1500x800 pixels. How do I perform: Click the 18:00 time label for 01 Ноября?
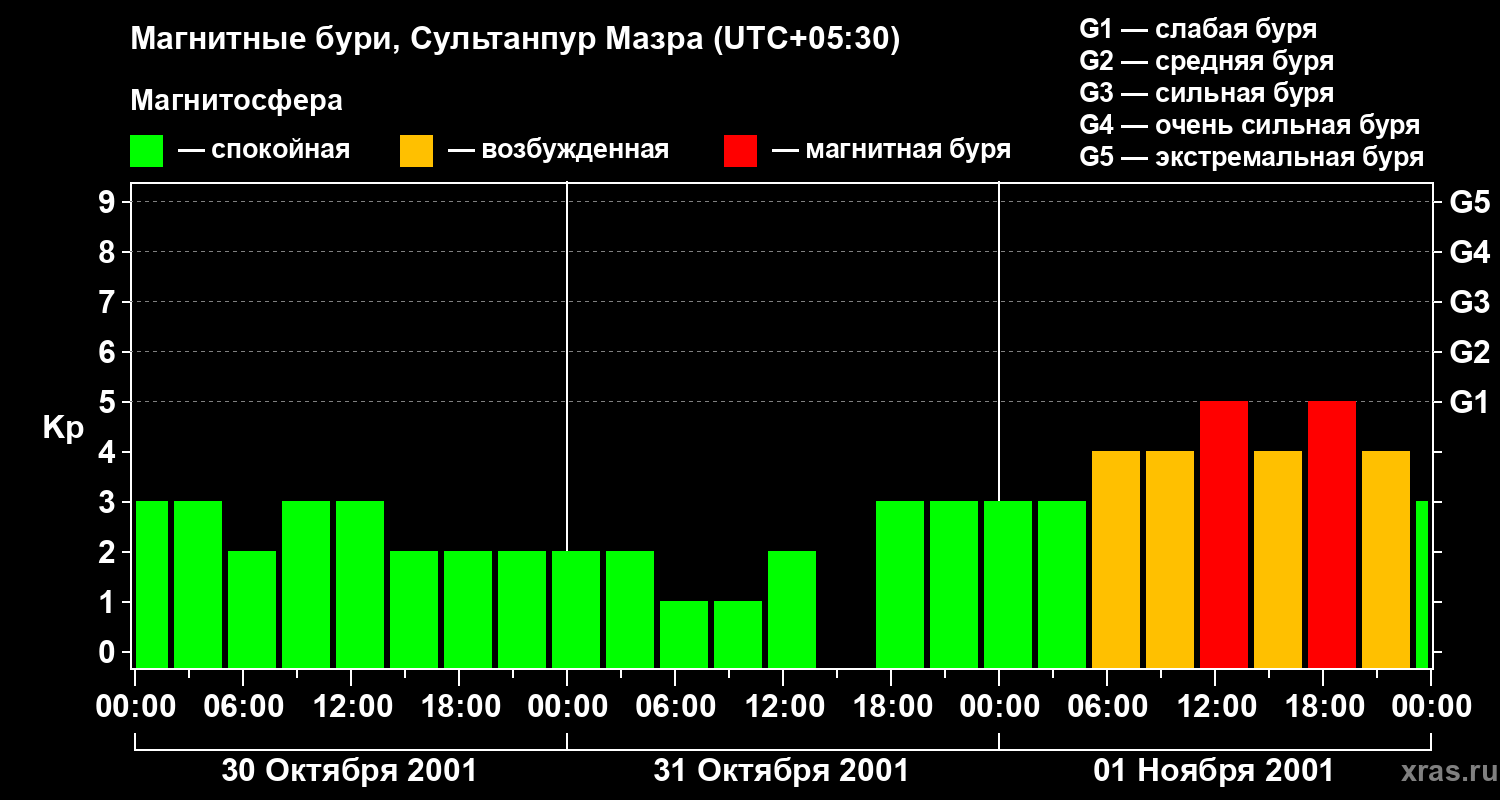pyautogui.click(x=1323, y=706)
